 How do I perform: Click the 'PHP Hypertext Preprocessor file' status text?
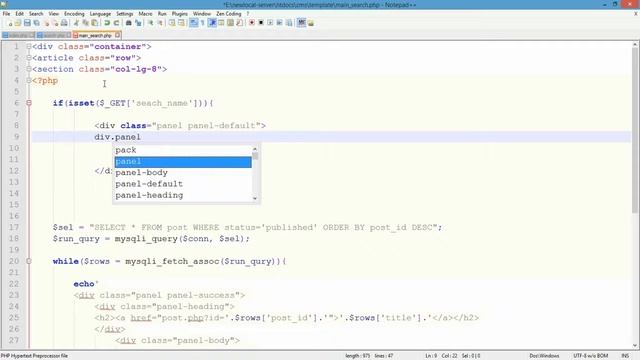pos(34,356)
